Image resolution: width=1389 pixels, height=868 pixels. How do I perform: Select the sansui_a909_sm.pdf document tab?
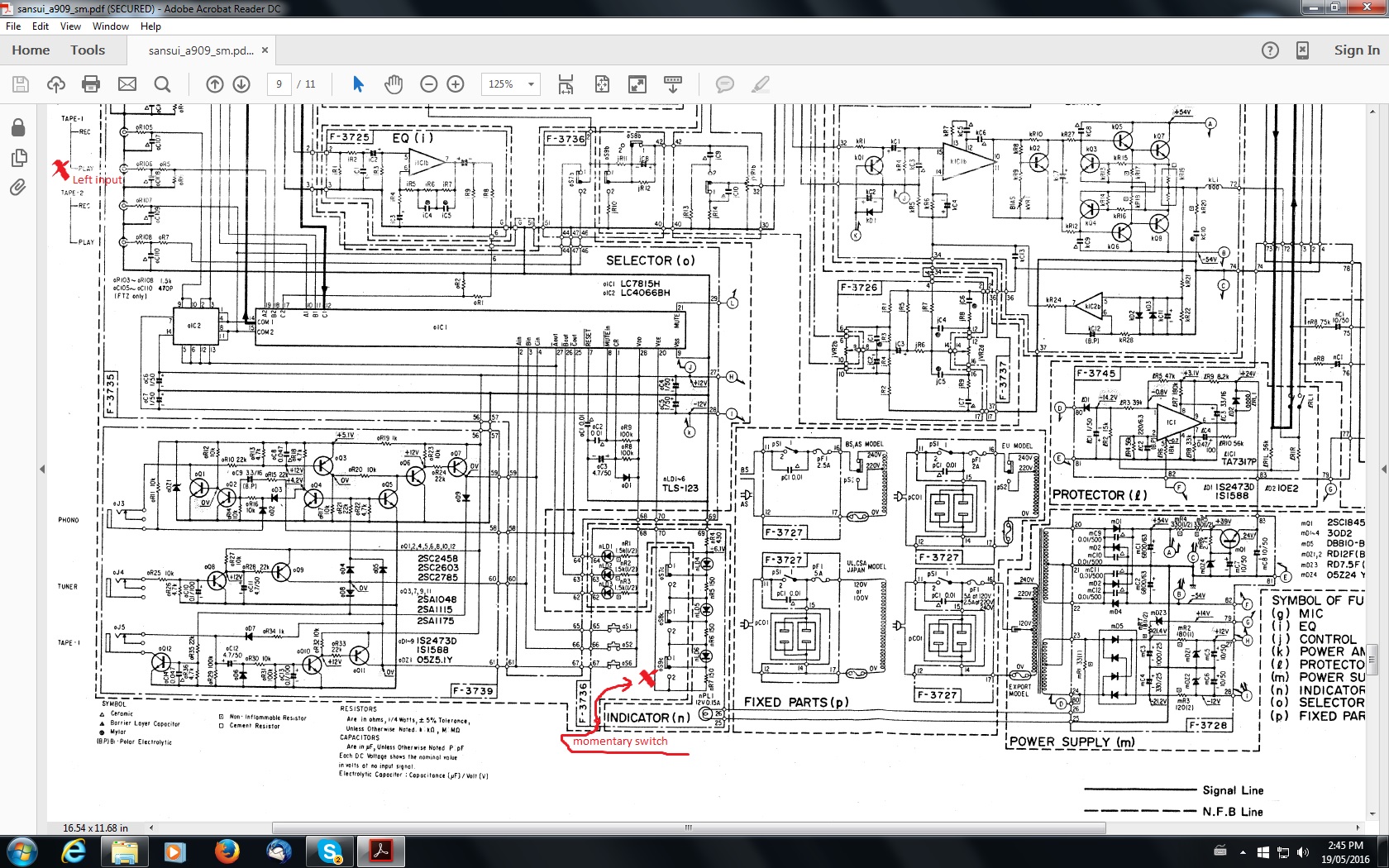point(201,50)
